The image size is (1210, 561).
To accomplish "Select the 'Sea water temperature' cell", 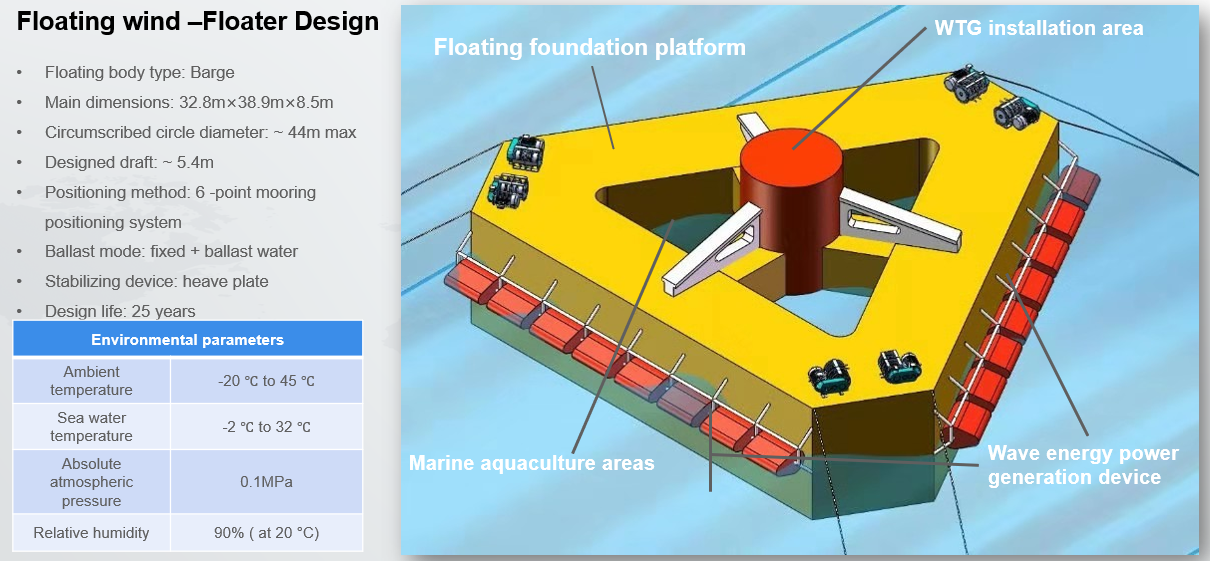I will tap(91, 426).
